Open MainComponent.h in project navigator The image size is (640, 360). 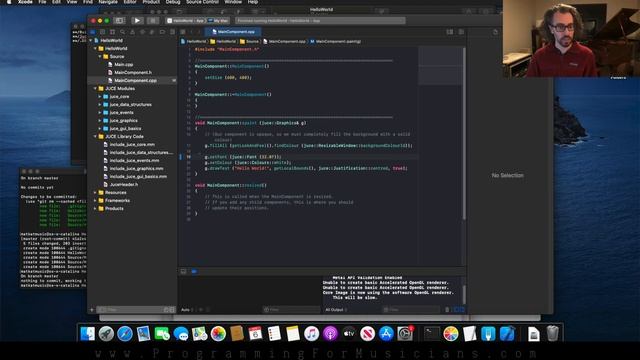click(133, 72)
